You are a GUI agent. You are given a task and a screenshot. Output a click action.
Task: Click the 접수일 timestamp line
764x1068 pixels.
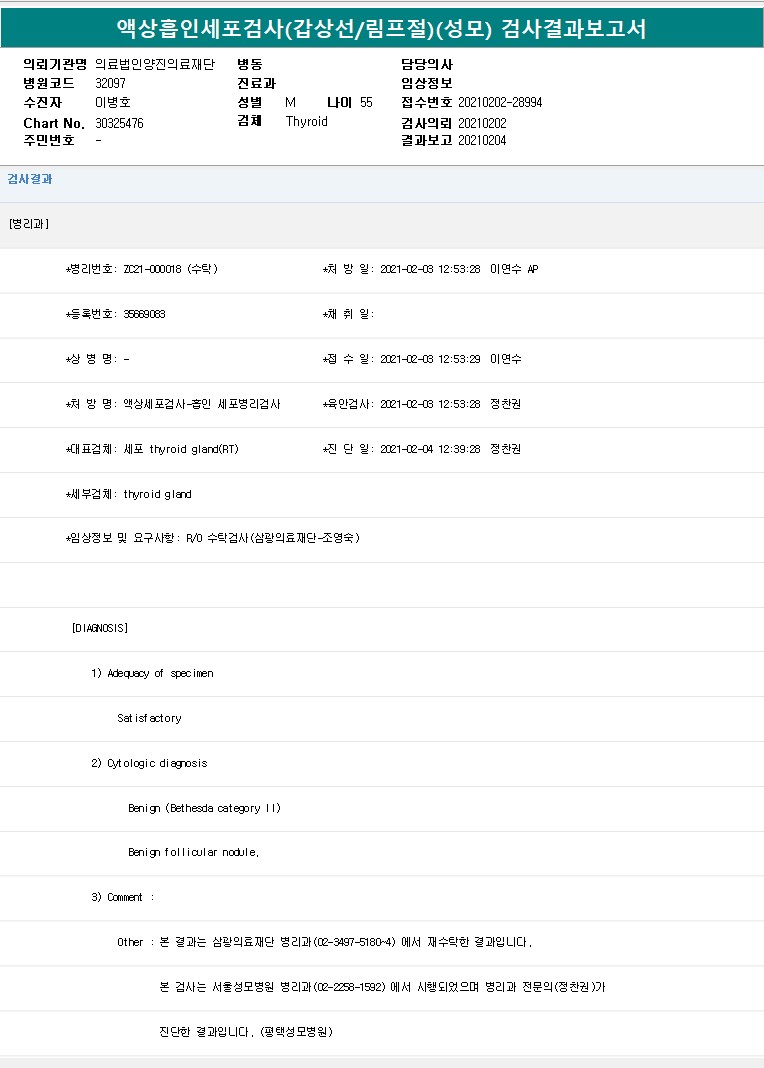[x=422, y=359]
